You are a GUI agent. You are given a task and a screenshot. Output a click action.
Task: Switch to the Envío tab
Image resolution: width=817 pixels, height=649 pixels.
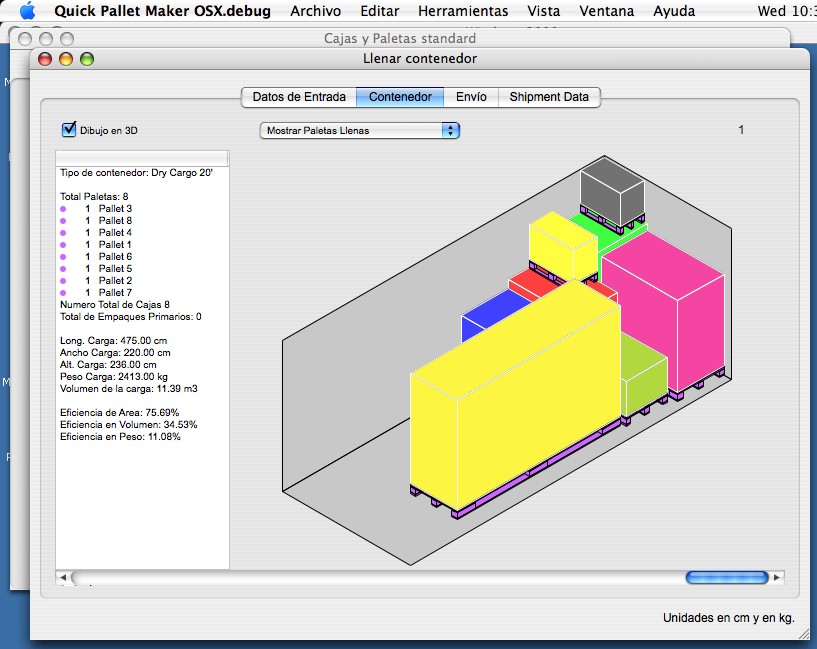471,97
